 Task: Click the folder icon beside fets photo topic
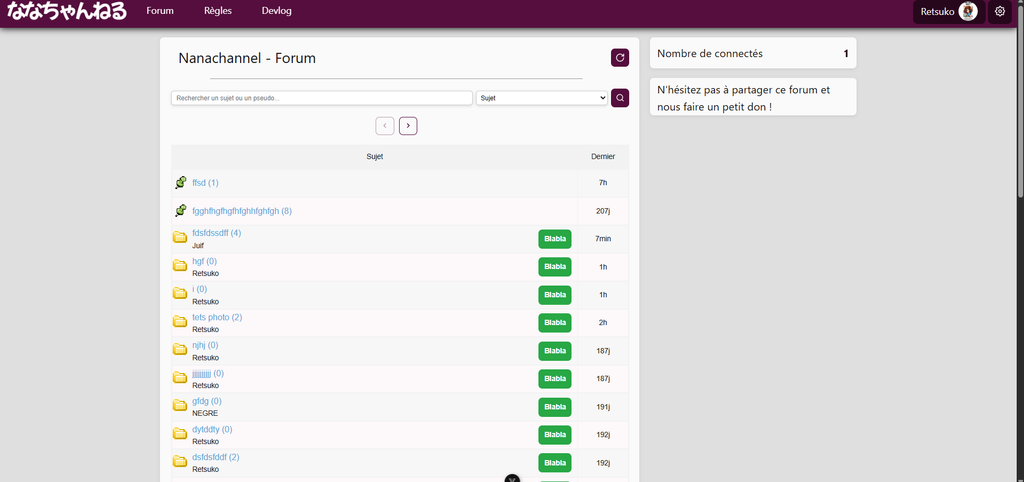(x=180, y=322)
